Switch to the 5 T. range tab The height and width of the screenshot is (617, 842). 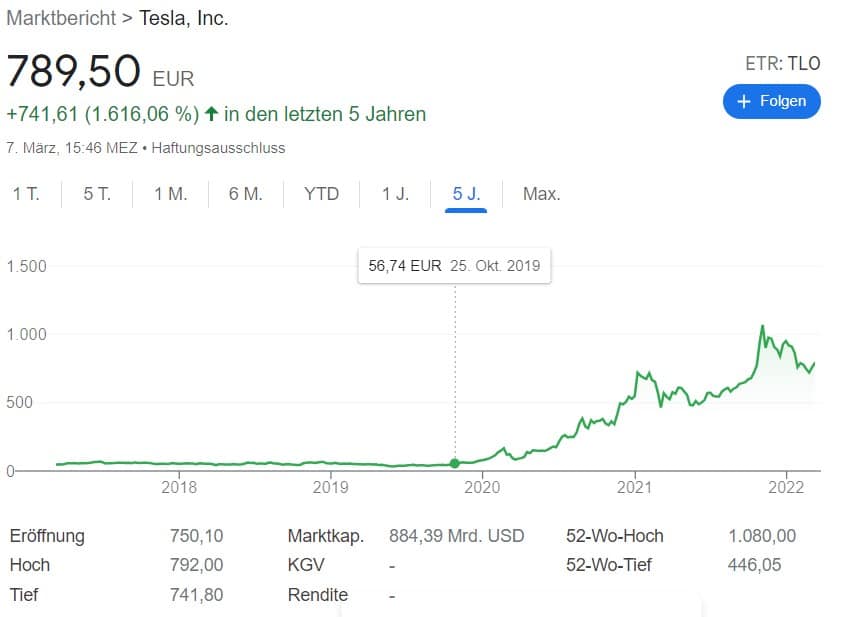[x=97, y=194]
